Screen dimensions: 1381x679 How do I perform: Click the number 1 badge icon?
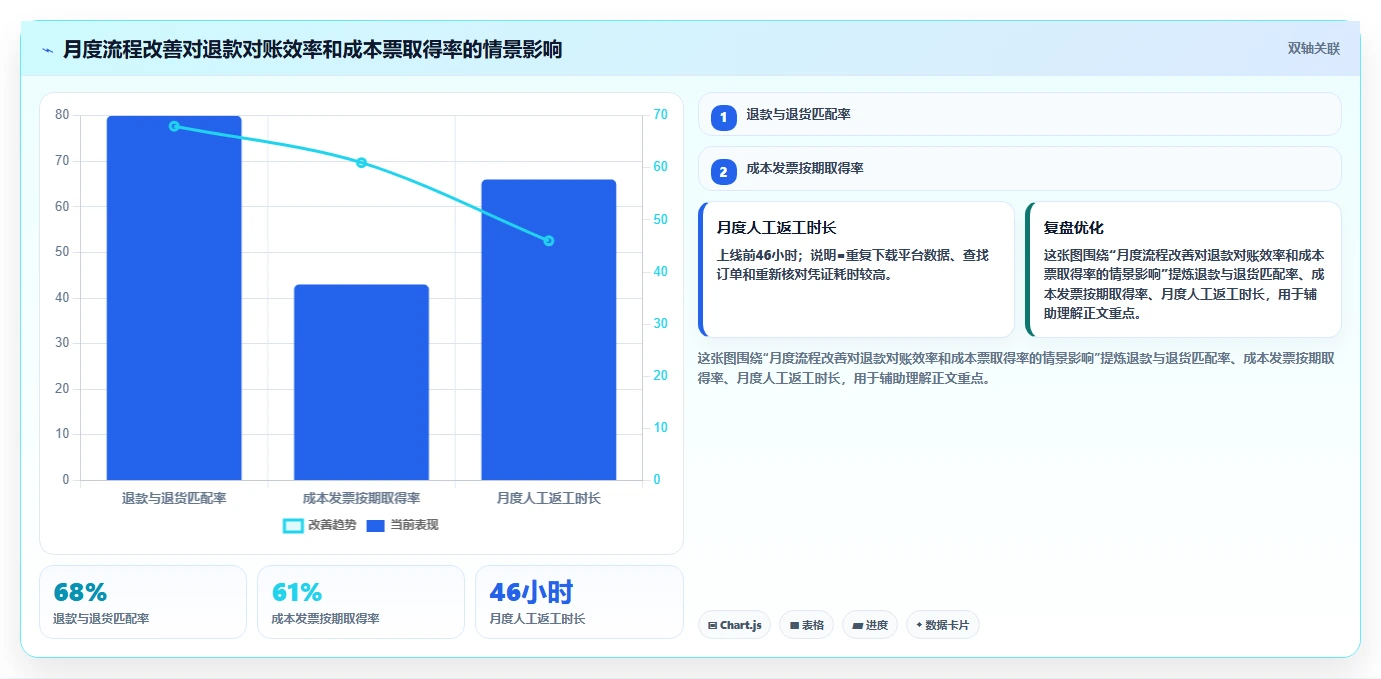723,118
